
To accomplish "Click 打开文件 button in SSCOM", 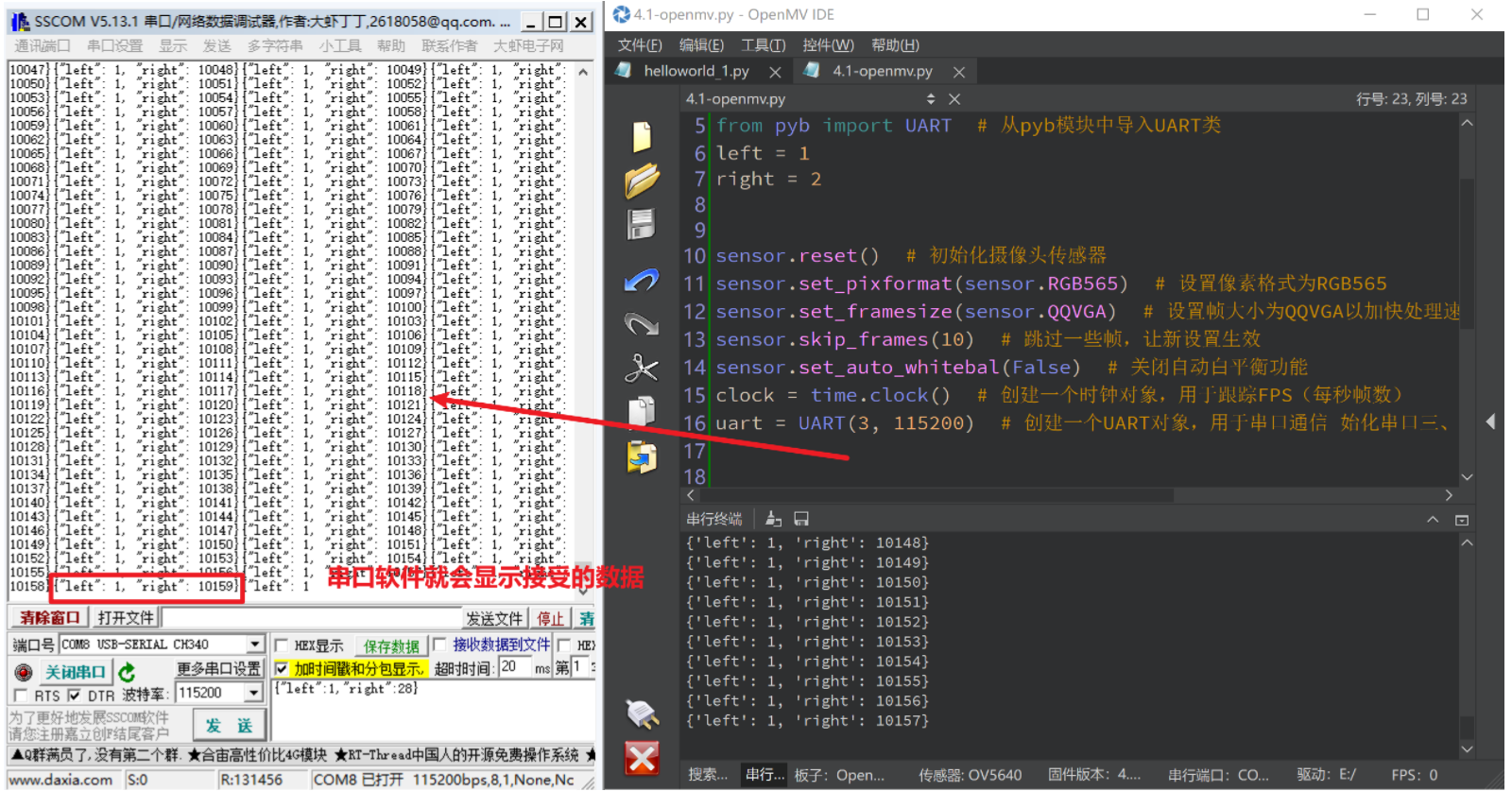I will click(x=126, y=617).
